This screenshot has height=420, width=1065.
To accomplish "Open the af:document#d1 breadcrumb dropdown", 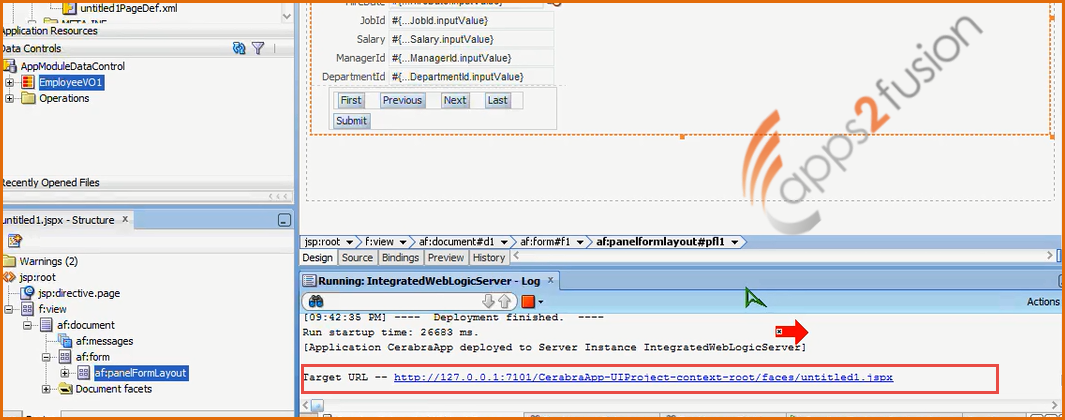I will (x=505, y=242).
